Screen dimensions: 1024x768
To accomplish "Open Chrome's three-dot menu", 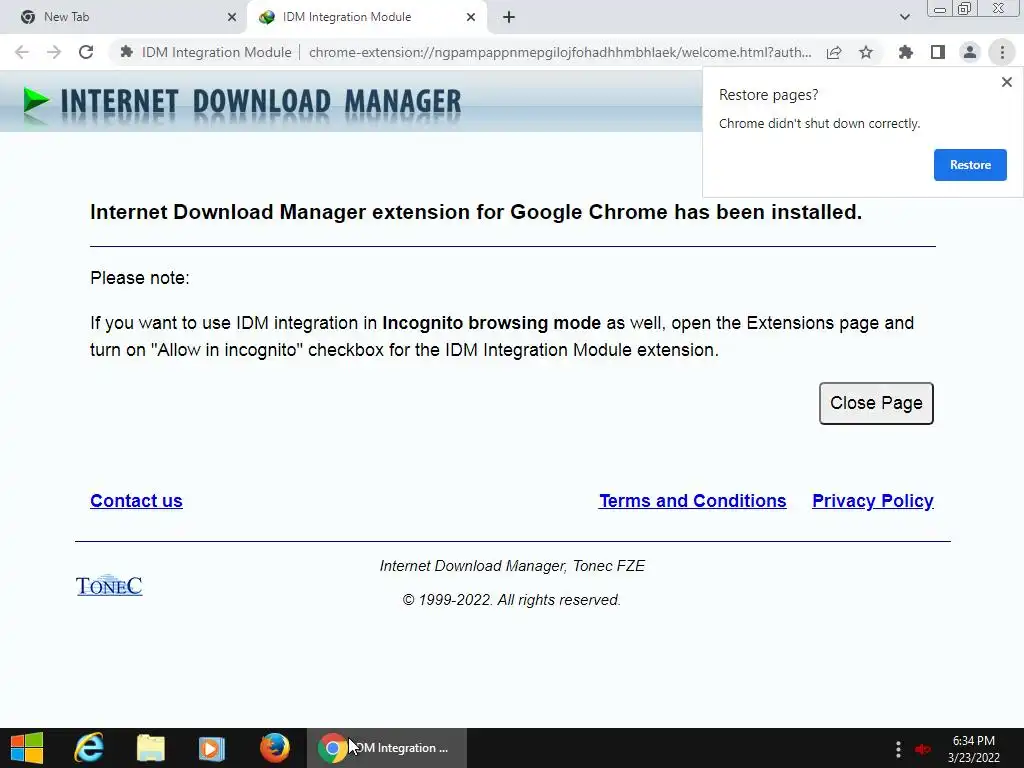I will (x=1002, y=52).
